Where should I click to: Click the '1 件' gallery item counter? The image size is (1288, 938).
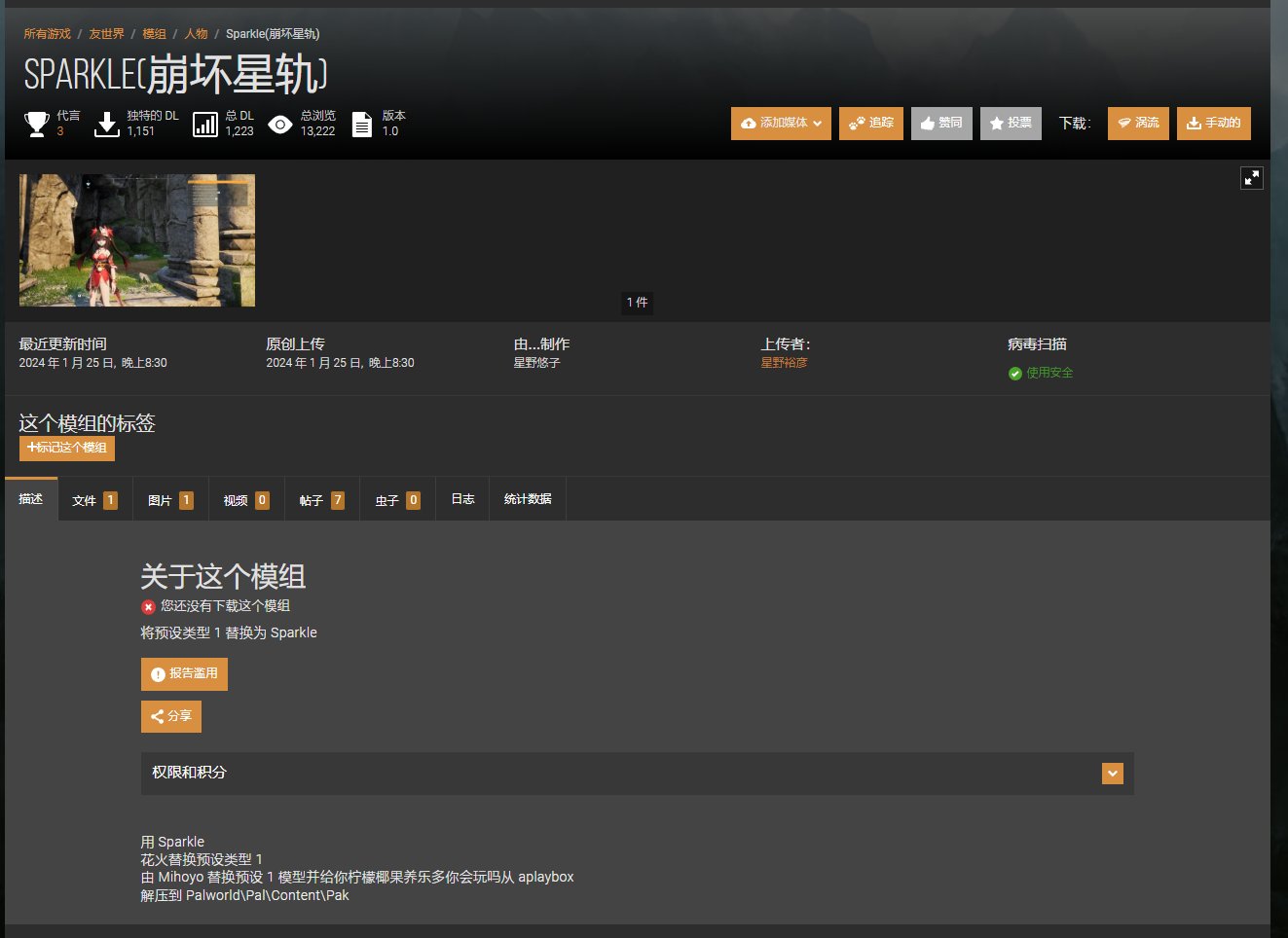point(638,304)
